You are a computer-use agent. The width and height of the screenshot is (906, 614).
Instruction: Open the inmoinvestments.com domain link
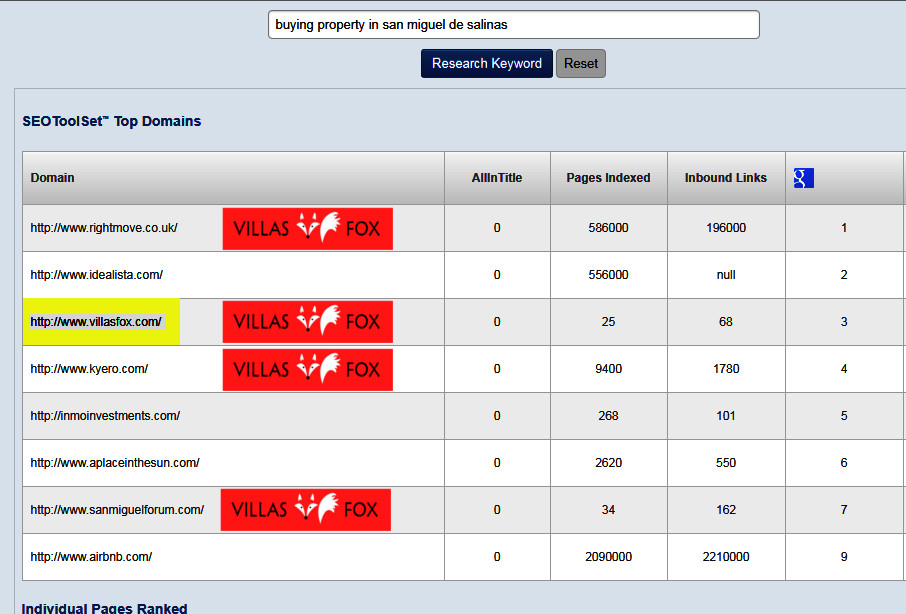tap(105, 416)
